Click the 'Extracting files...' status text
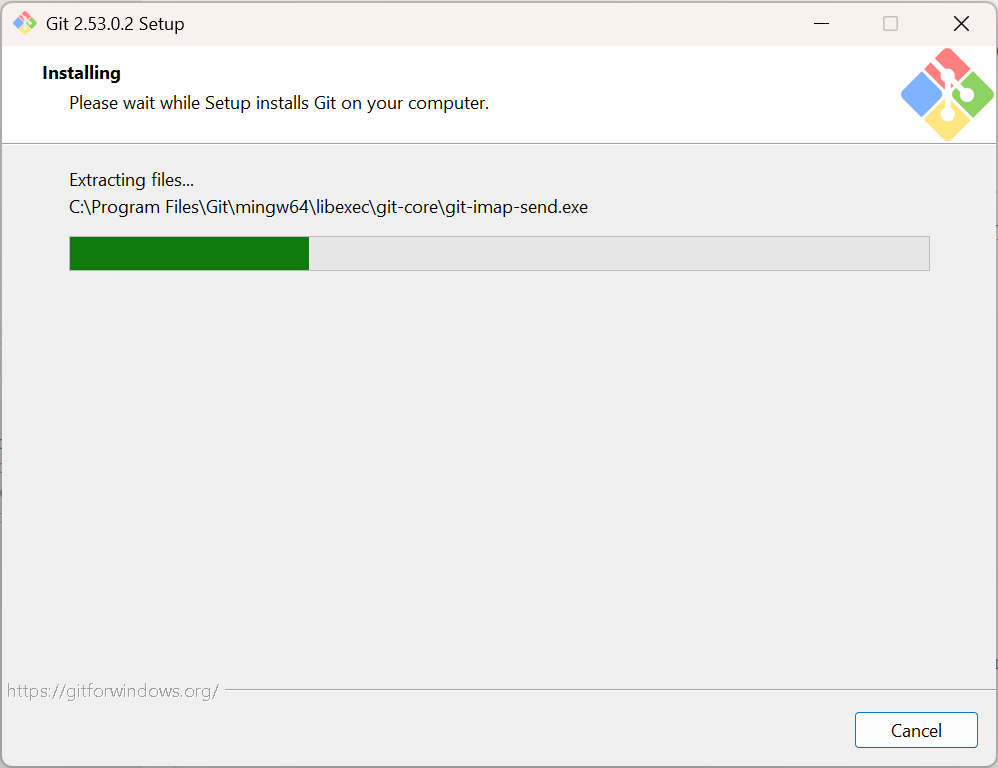The width and height of the screenshot is (998, 768). click(x=132, y=180)
